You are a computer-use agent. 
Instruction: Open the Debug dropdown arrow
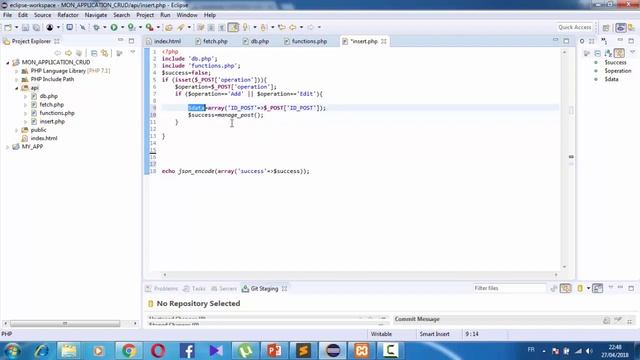pos(104,27)
